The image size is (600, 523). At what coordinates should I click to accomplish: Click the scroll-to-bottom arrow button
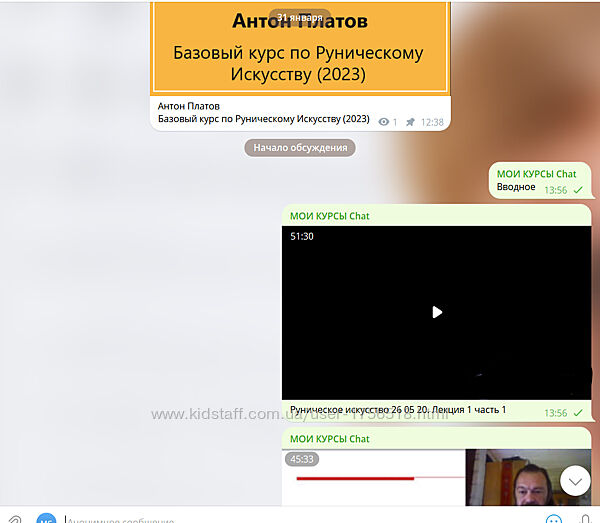pos(575,481)
